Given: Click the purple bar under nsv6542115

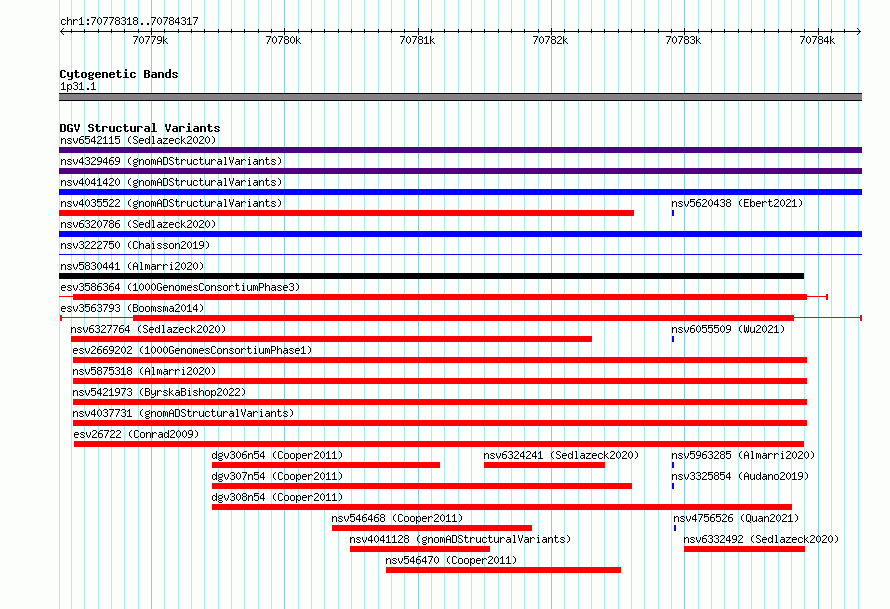Looking at the screenshot, I should (x=460, y=150).
